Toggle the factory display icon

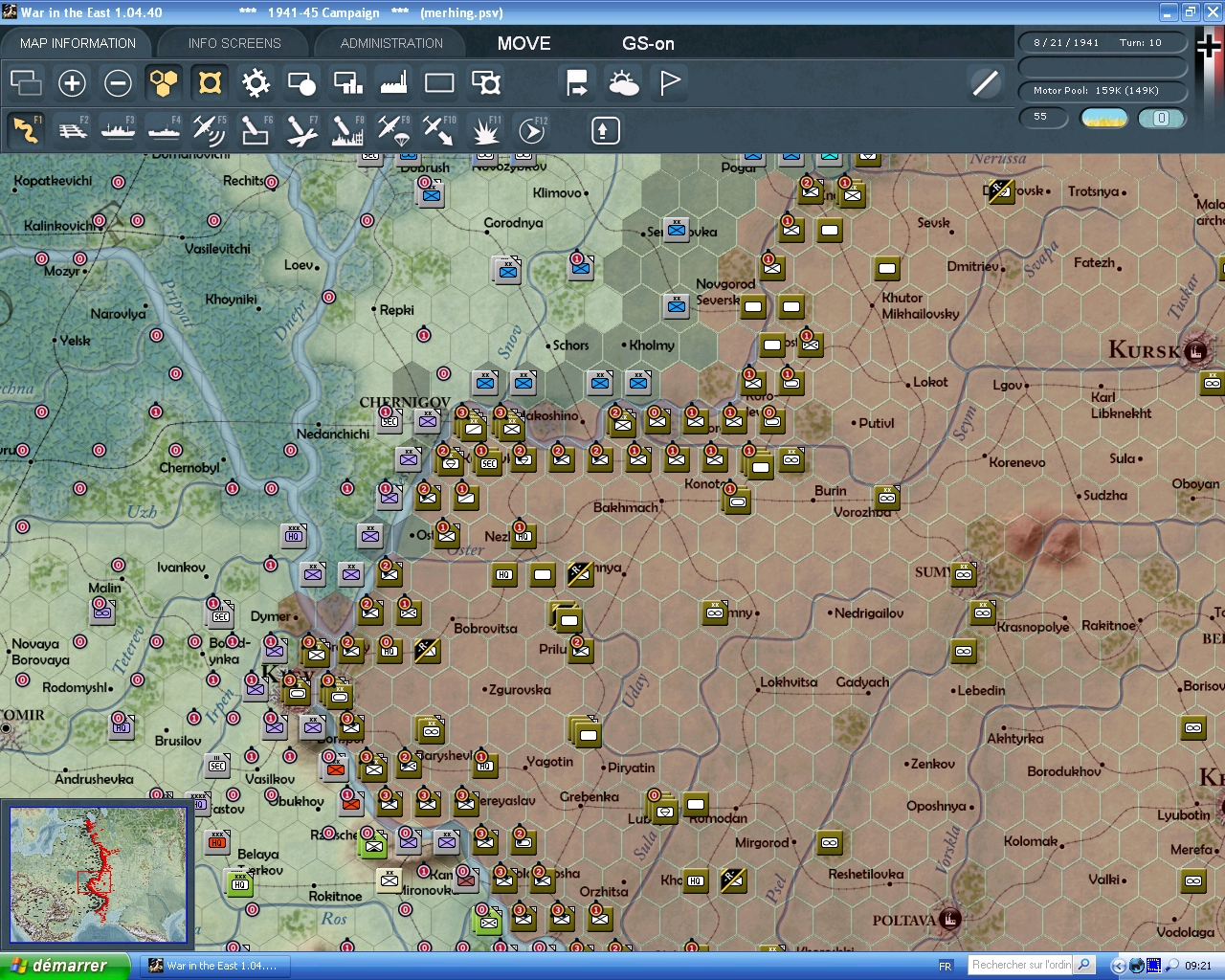(393, 83)
